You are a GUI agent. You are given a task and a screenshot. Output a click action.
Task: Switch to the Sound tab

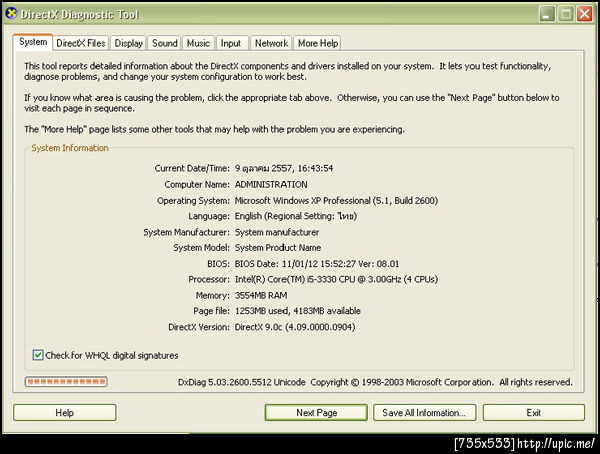point(165,43)
